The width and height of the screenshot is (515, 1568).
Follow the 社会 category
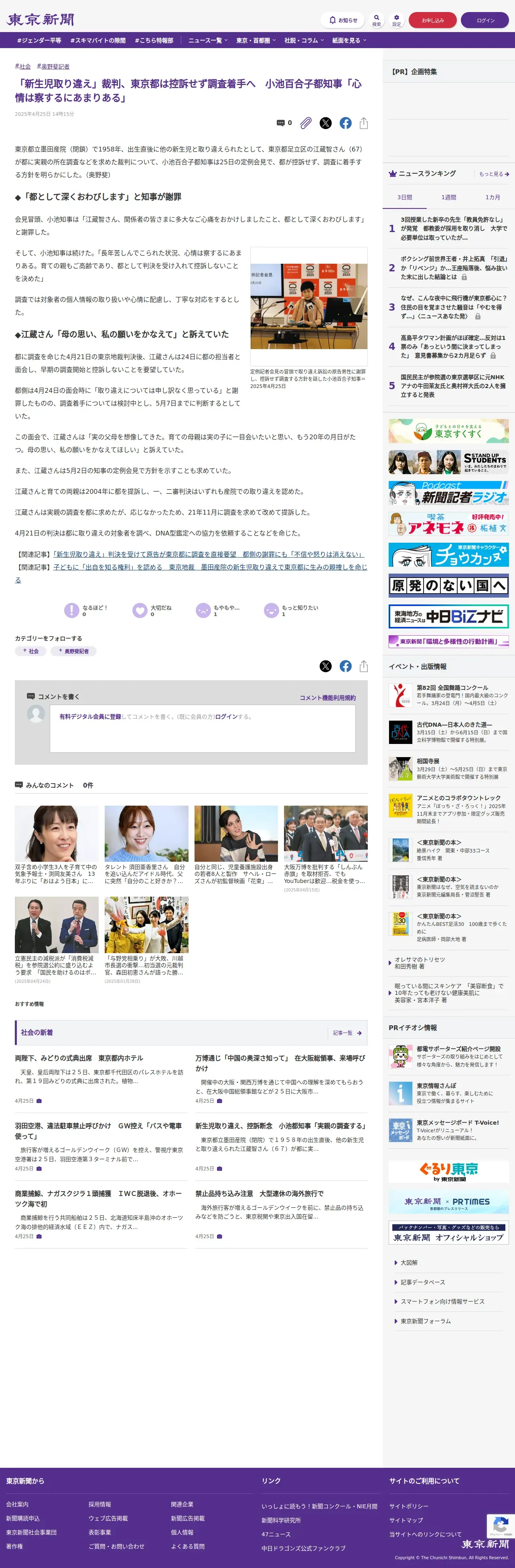point(30,651)
